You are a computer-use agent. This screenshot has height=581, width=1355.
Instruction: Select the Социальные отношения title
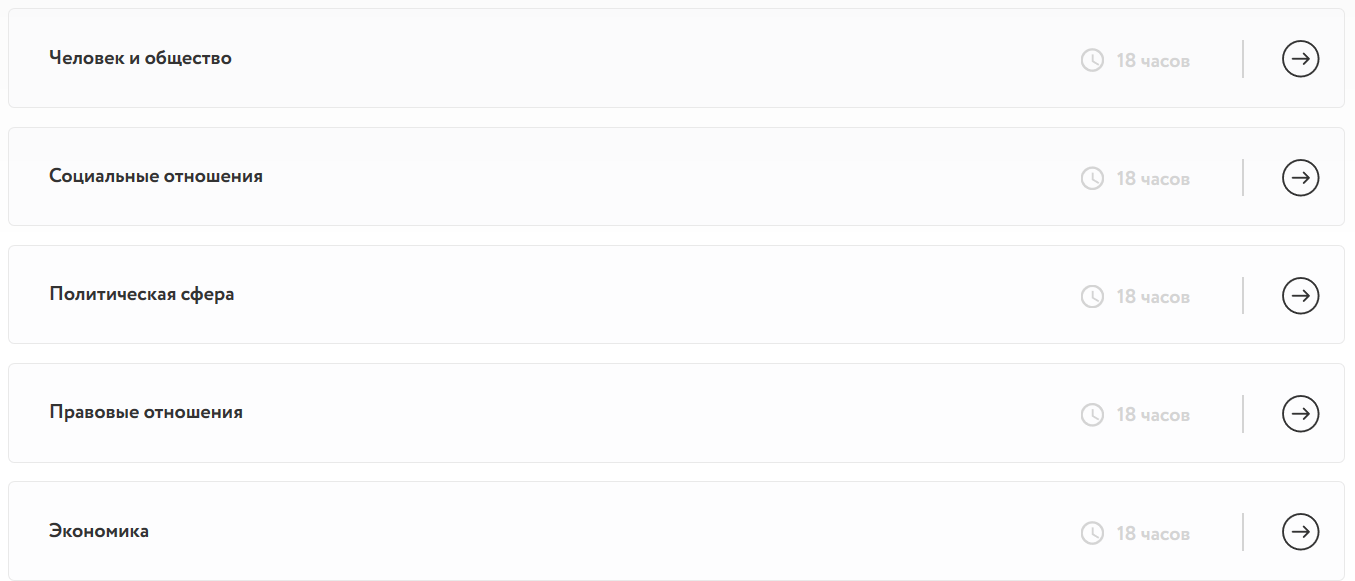pyautogui.click(x=156, y=176)
